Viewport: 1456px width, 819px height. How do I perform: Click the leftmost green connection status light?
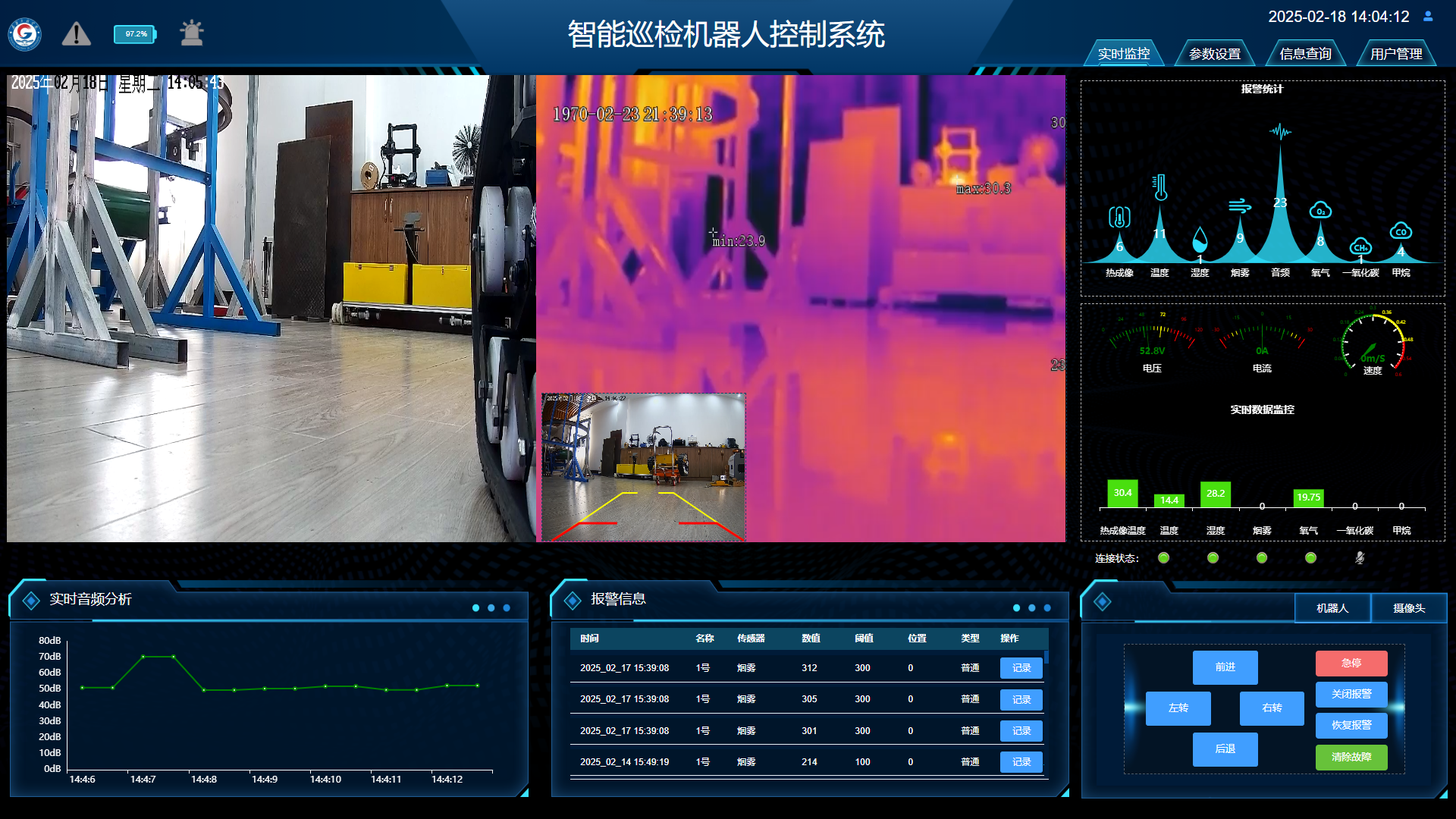[x=1164, y=558]
